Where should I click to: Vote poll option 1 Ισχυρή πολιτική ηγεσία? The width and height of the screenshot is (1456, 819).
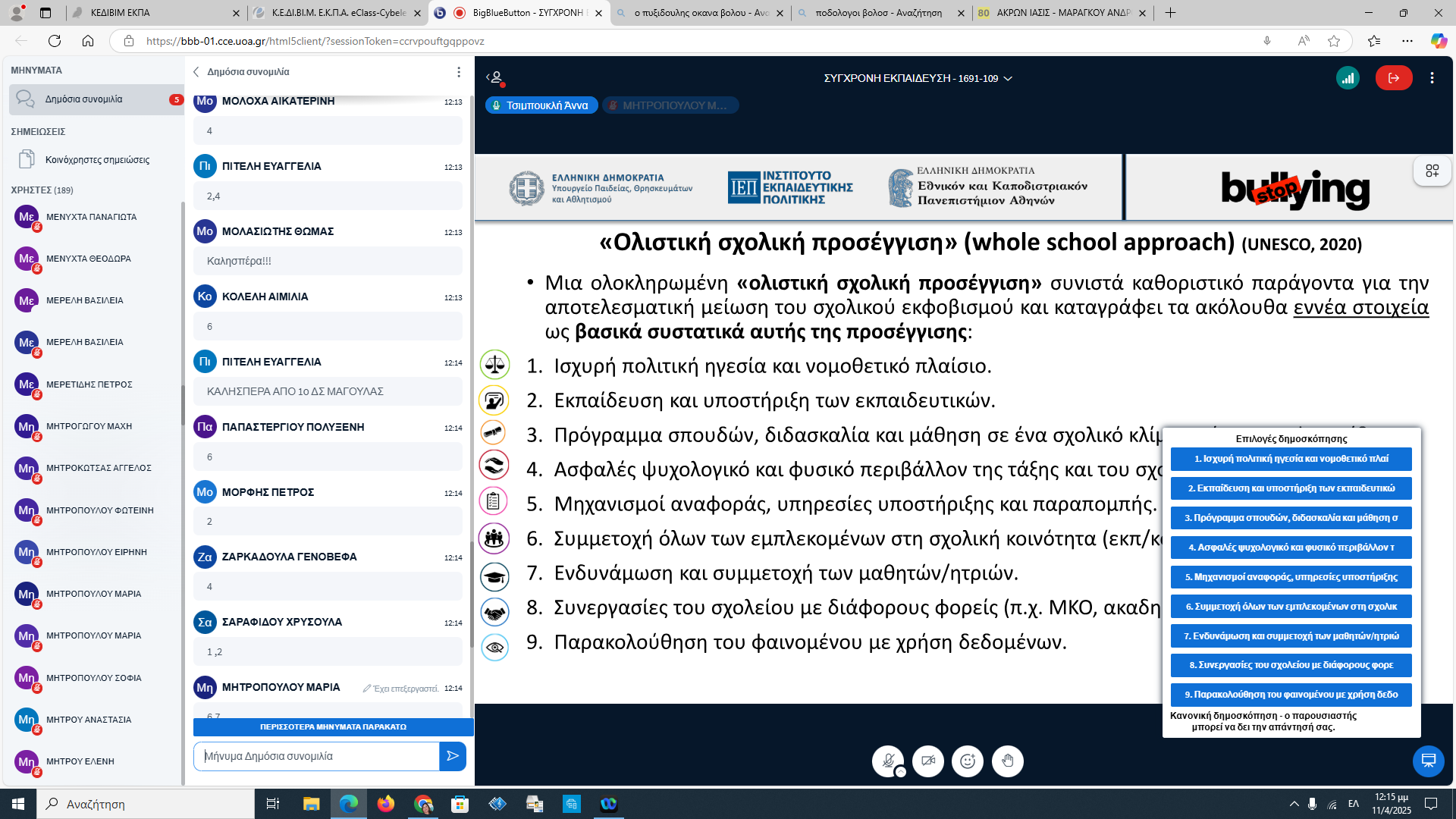tap(1291, 459)
